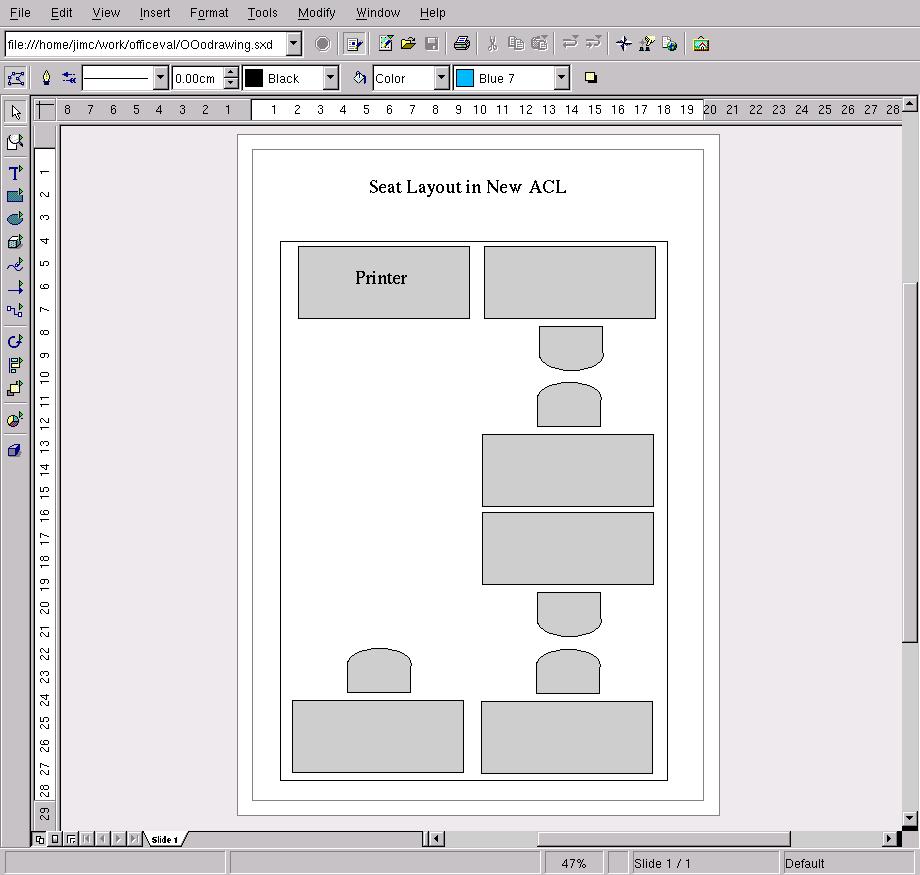Click the Printer labeled rectangle
This screenshot has height=875, width=920.
point(383,282)
